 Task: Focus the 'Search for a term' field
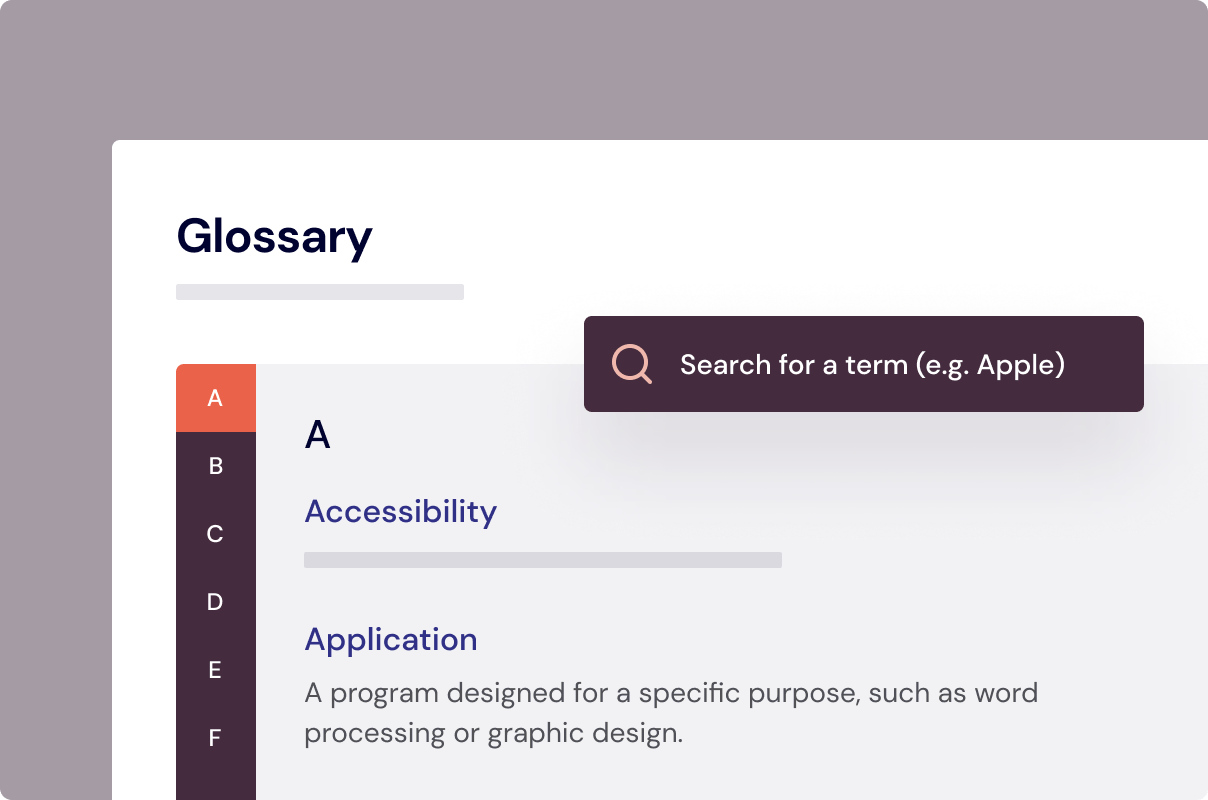click(863, 364)
